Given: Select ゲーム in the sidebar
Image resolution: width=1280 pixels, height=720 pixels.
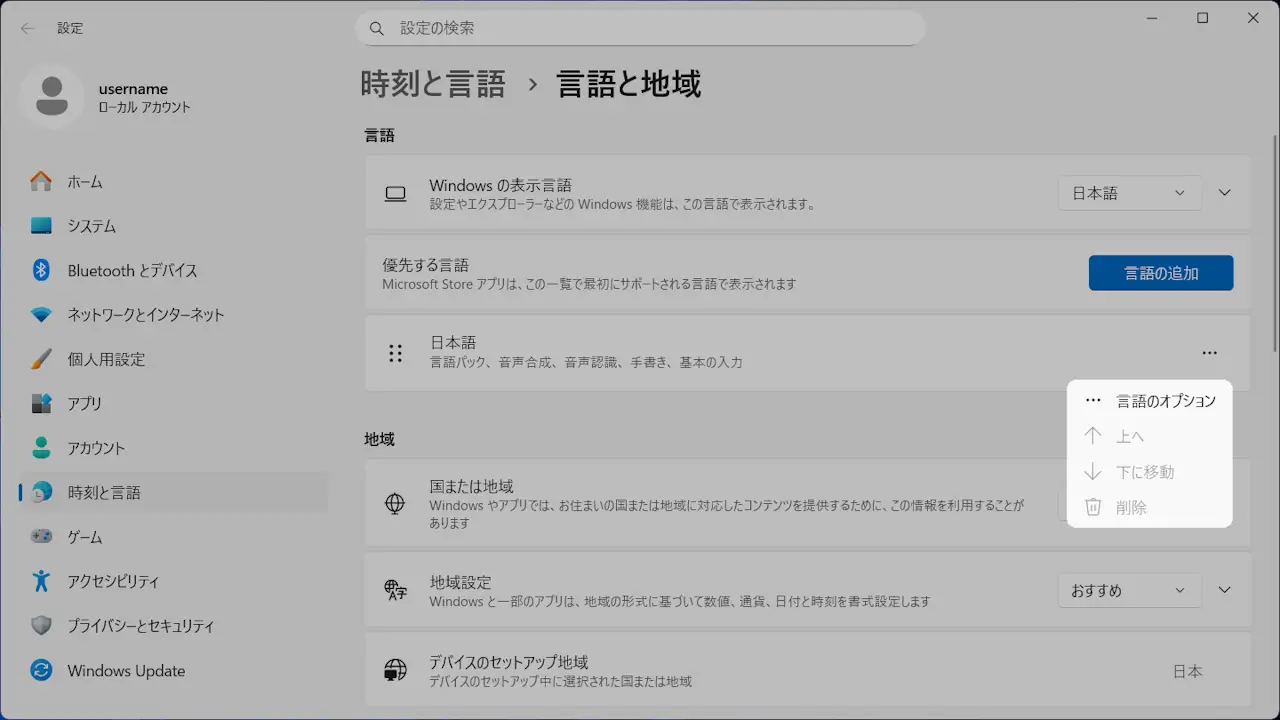Looking at the screenshot, I should tap(85, 537).
